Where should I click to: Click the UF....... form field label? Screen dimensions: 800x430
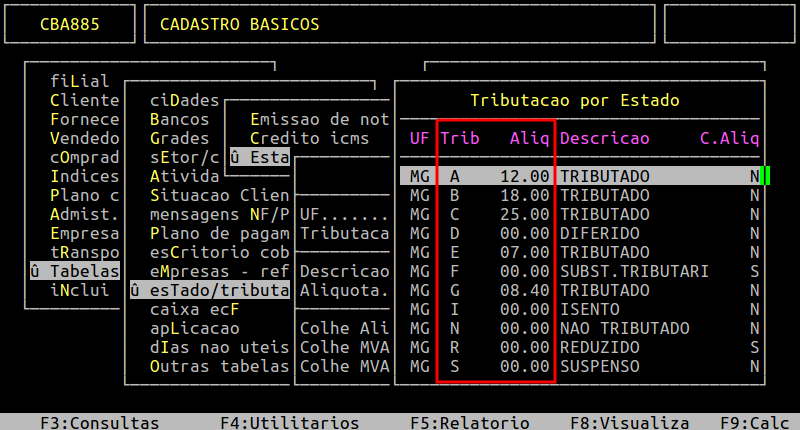(344, 214)
